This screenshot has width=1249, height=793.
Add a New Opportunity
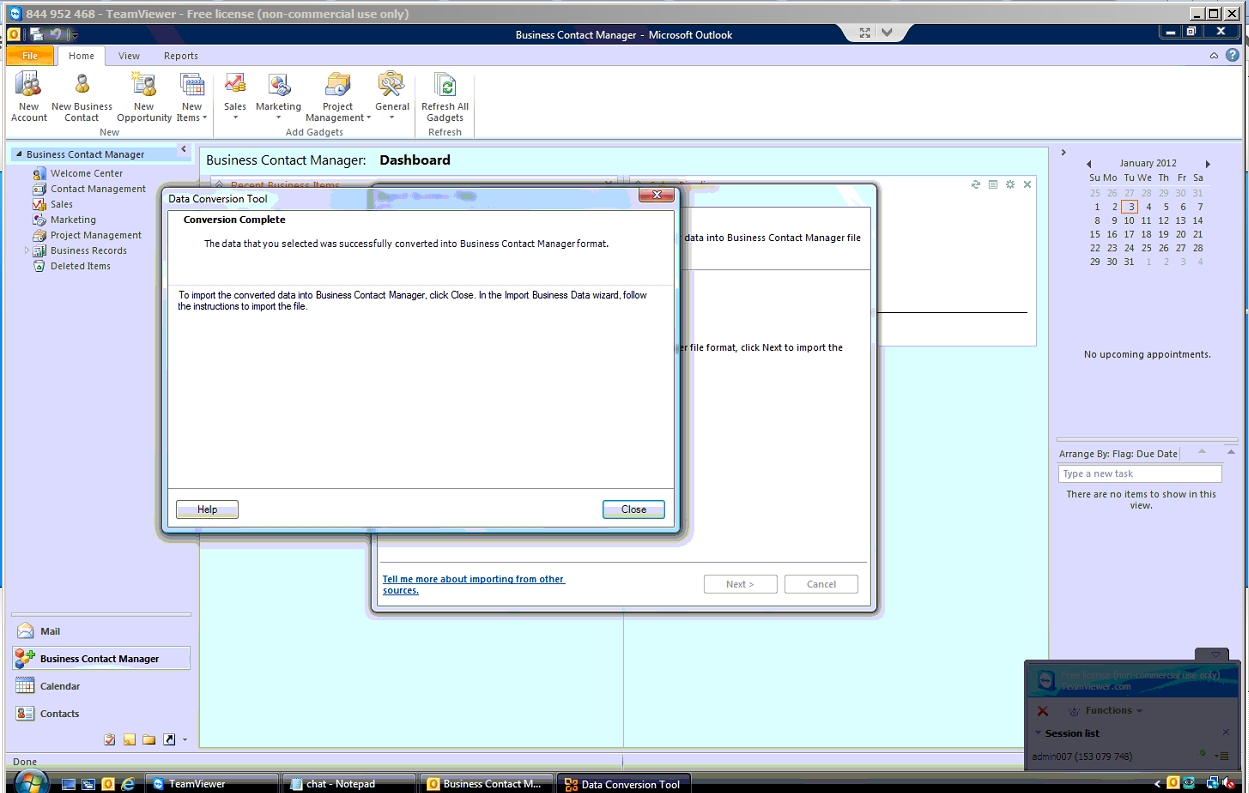[x=144, y=97]
